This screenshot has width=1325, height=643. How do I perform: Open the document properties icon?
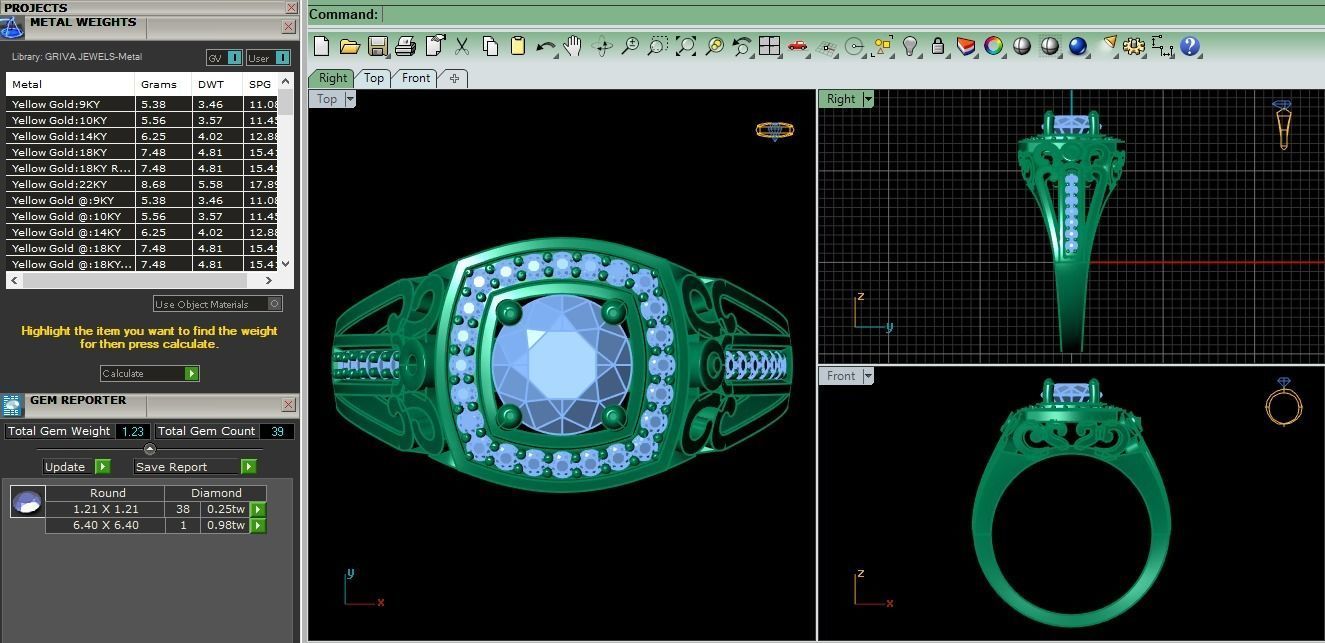pyautogui.click(x=434, y=46)
